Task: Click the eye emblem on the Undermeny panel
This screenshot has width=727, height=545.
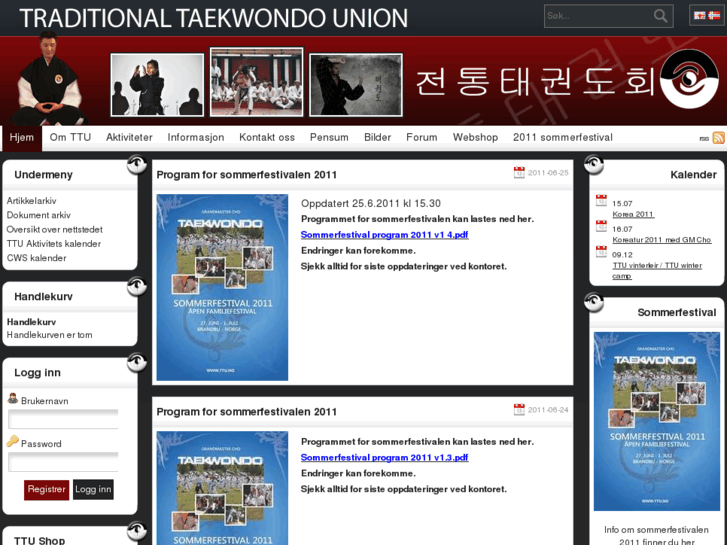Action: (137, 164)
